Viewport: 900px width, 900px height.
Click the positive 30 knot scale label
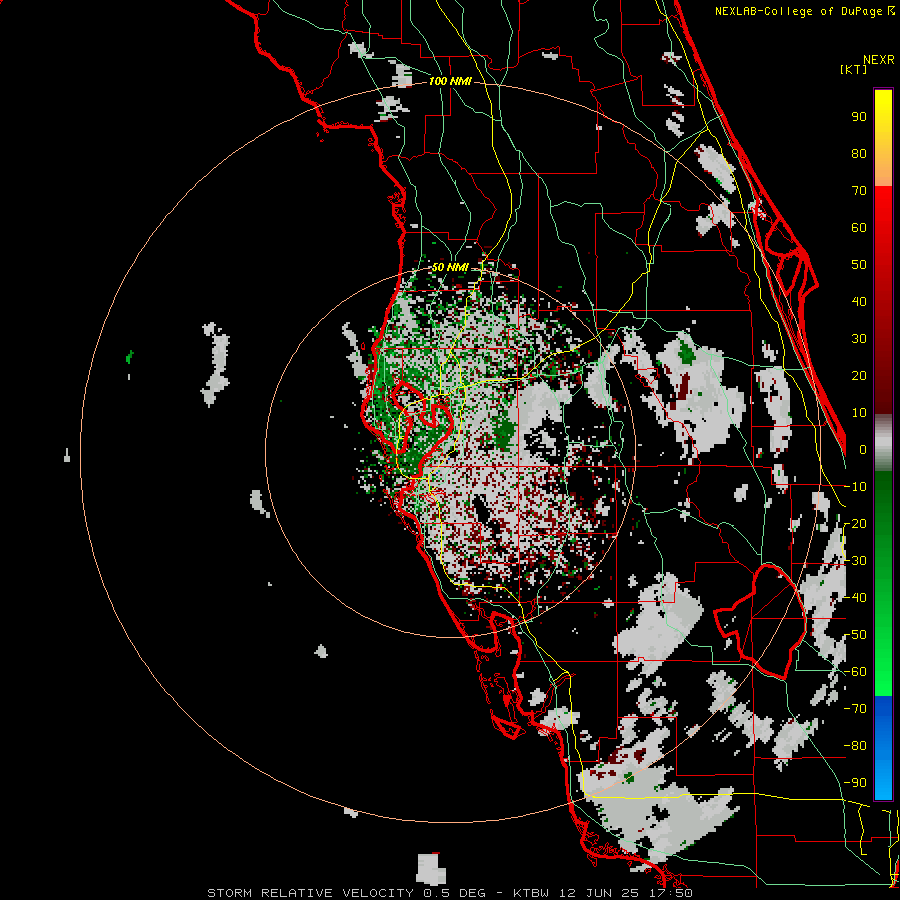[x=859, y=339]
